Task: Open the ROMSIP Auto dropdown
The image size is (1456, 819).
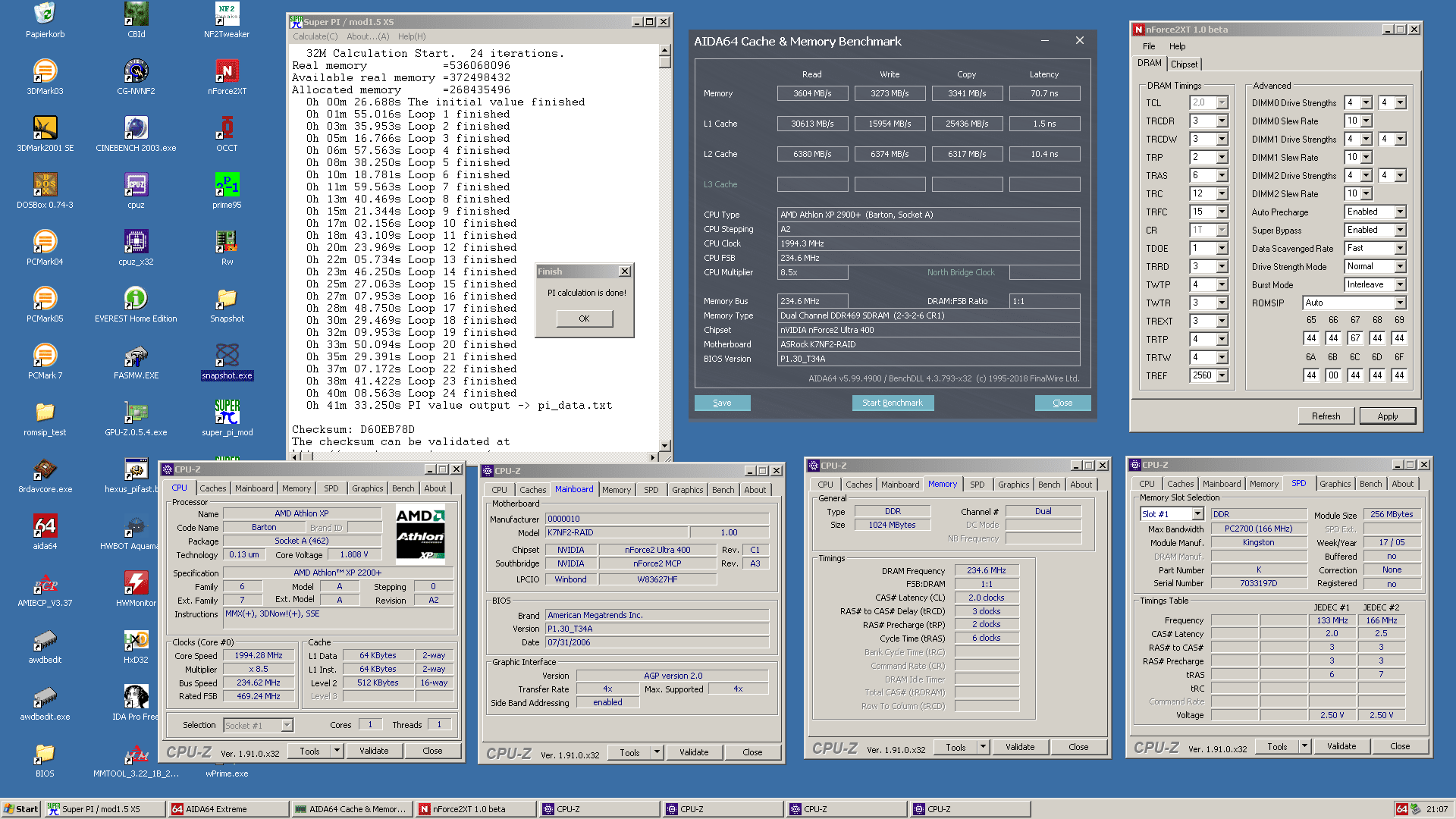Action: click(x=1400, y=303)
